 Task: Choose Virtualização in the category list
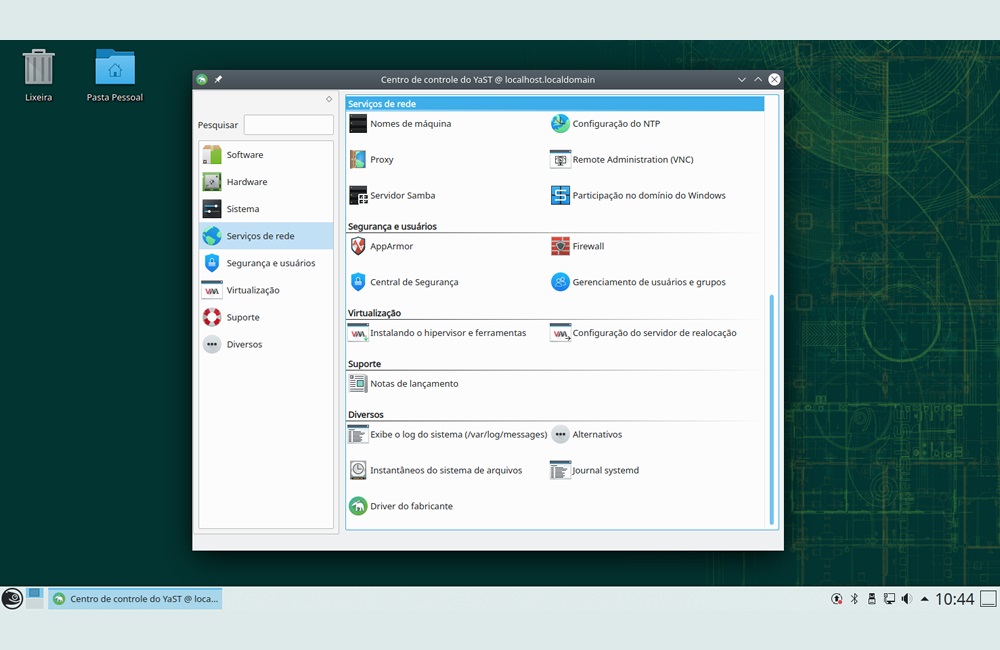pyautogui.click(x=252, y=290)
